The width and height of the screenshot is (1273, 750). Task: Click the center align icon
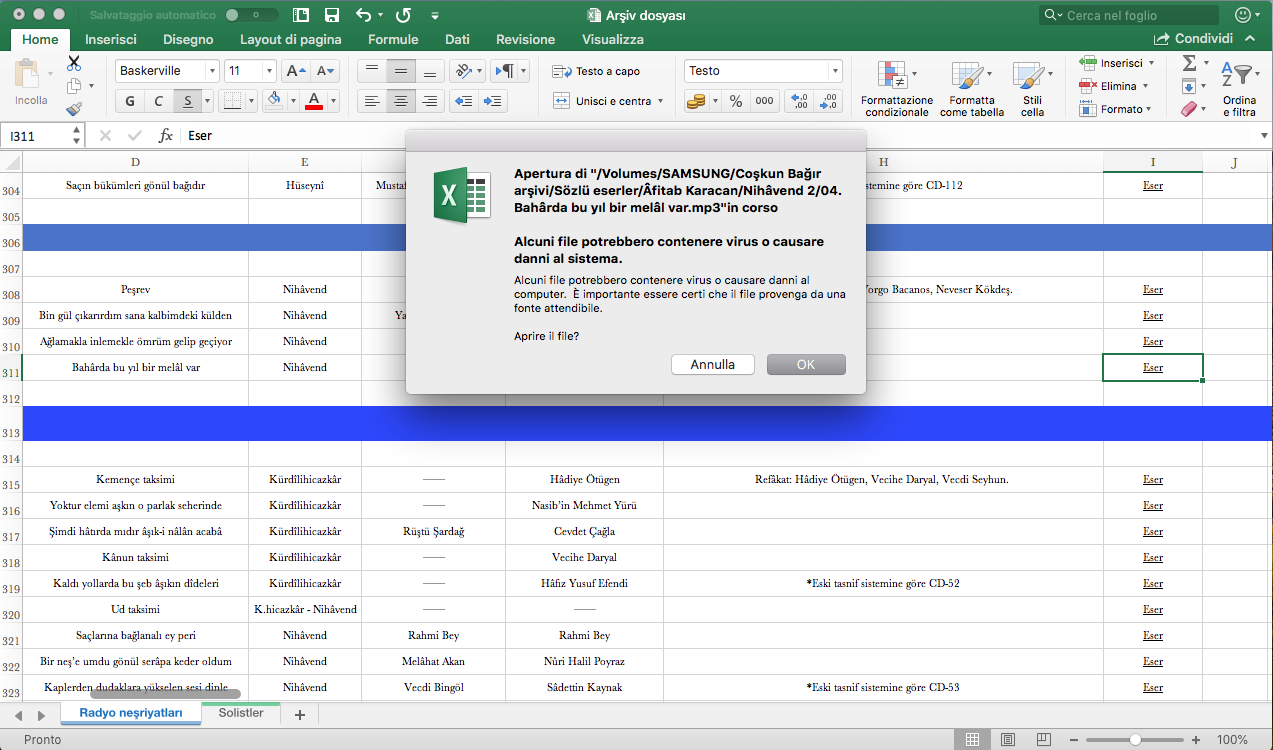[x=401, y=101]
